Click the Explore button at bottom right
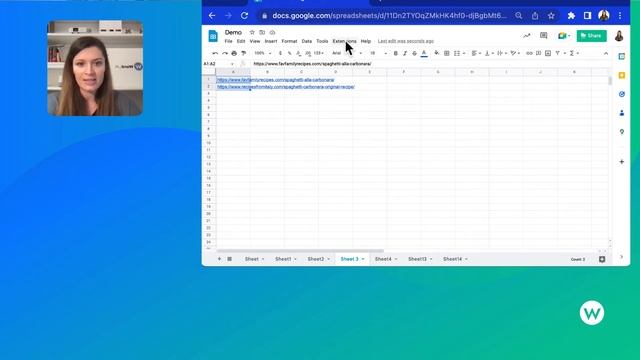 (602, 259)
